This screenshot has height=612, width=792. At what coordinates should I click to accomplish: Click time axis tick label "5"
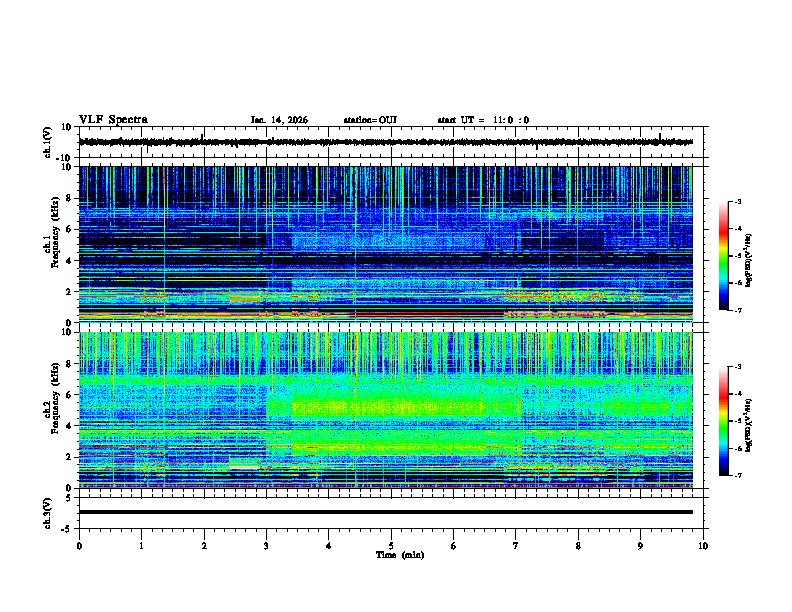point(391,546)
